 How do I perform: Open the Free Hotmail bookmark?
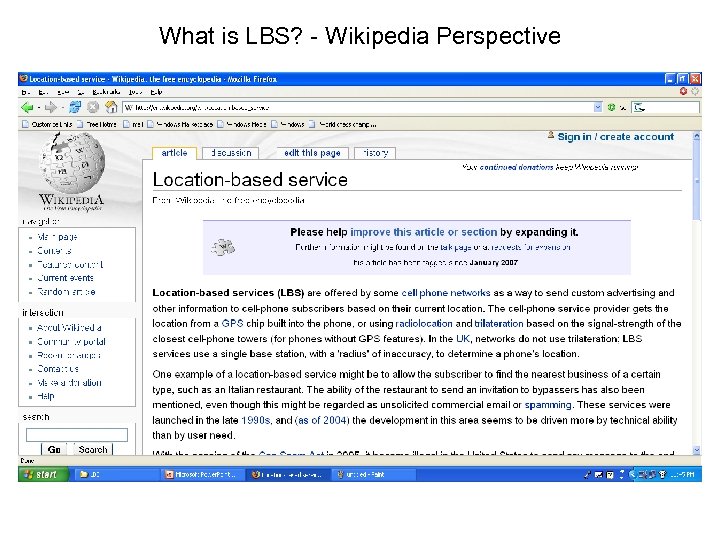coord(97,124)
